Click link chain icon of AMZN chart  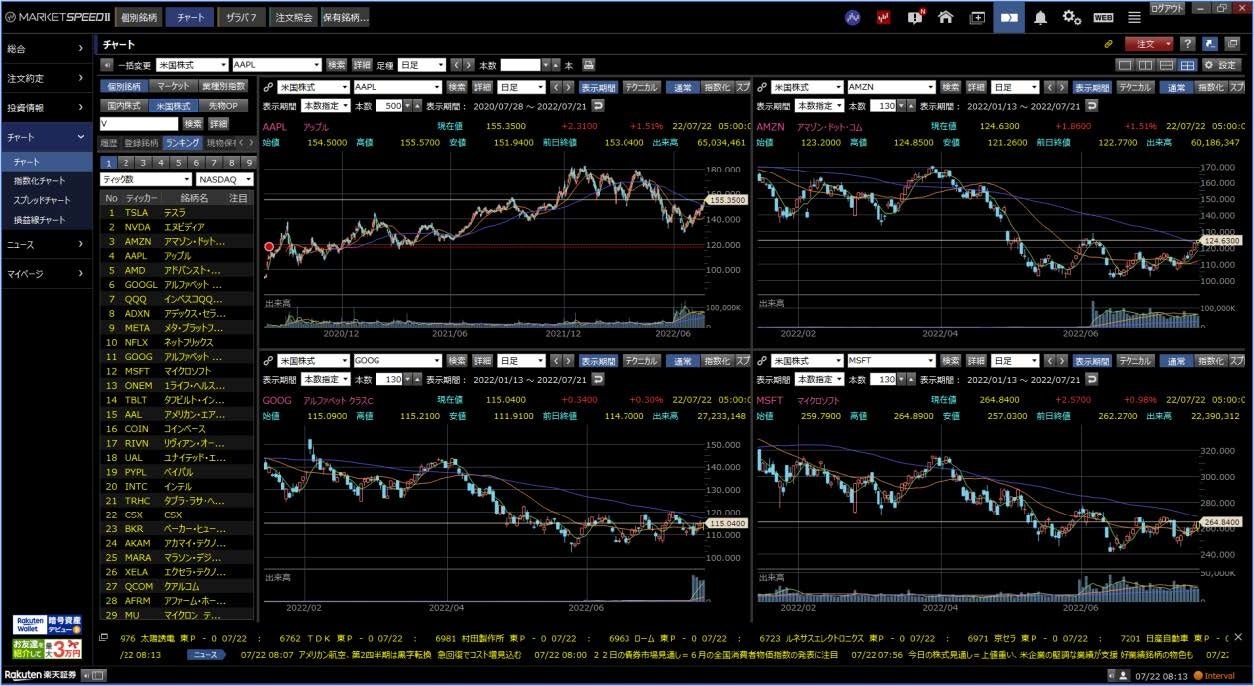(x=761, y=87)
